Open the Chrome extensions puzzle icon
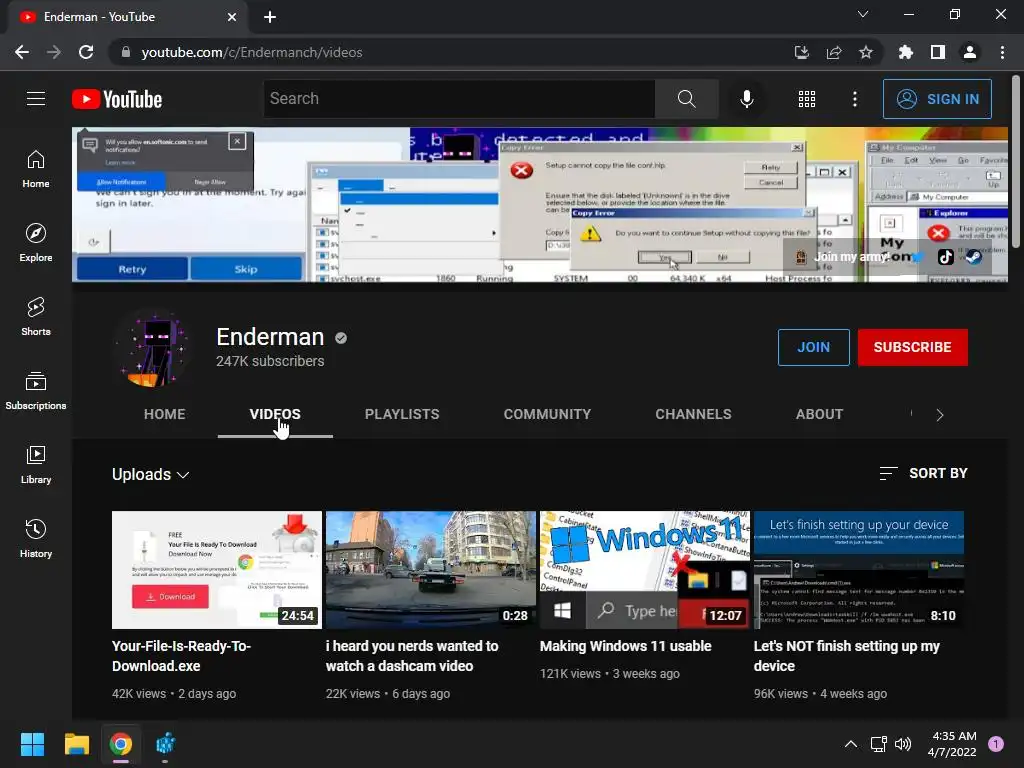The width and height of the screenshot is (1024, 768). [x=906, y=52]
